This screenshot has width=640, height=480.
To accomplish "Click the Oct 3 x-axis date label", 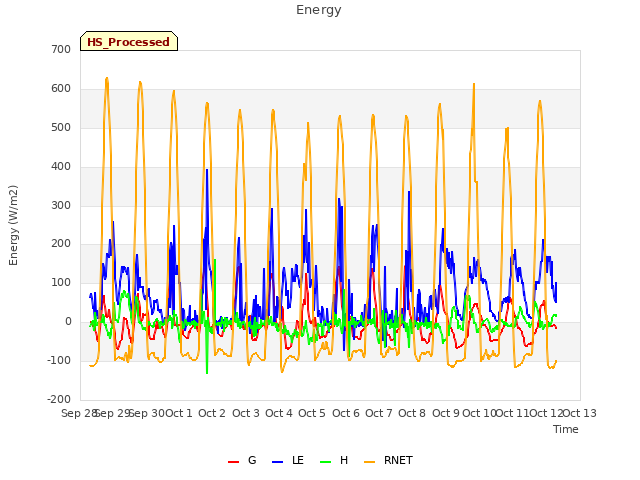I will point(246,413).
